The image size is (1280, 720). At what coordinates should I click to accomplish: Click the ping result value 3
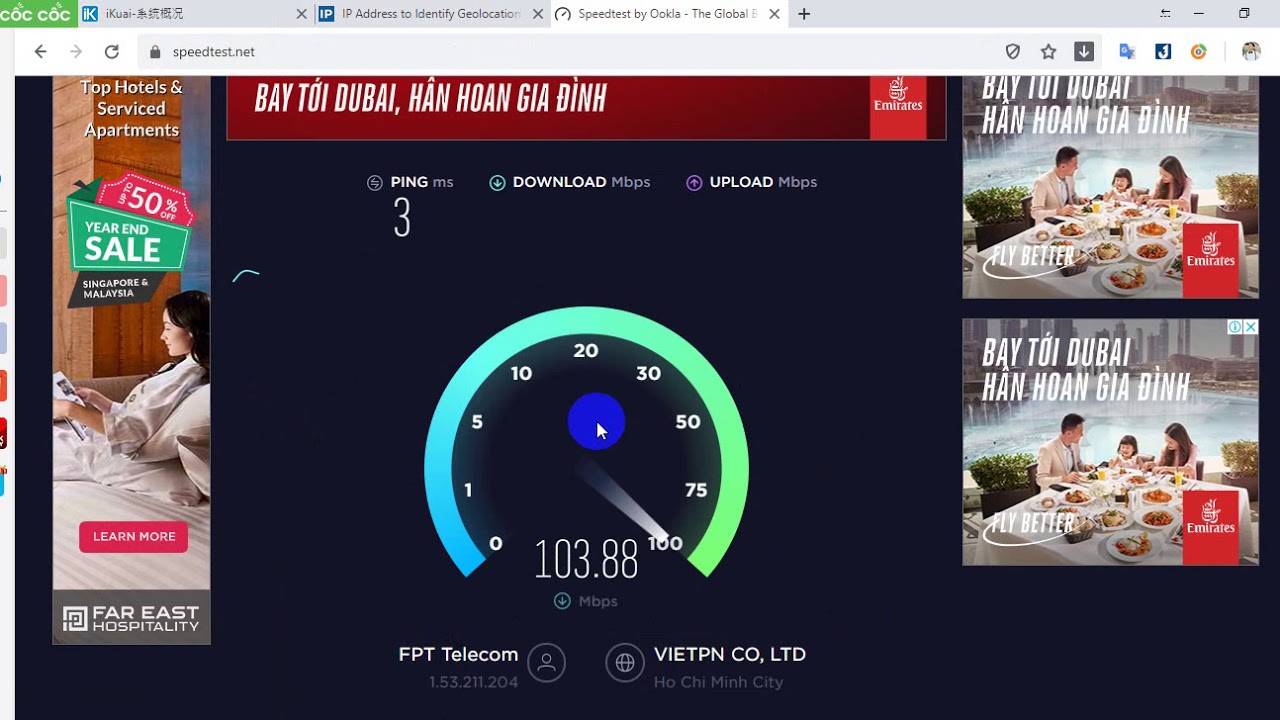tap(402, 217)
